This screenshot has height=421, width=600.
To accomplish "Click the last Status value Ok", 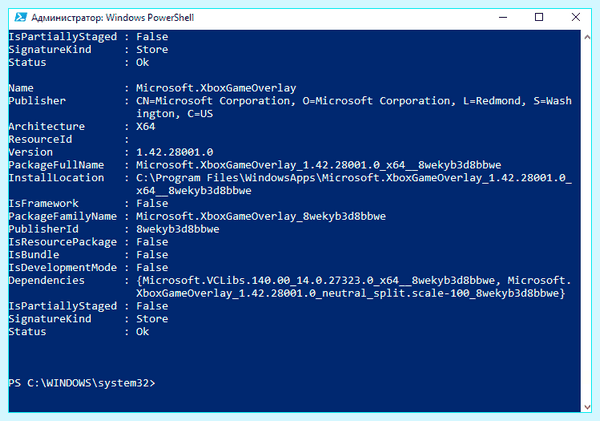I will [143, 332].
